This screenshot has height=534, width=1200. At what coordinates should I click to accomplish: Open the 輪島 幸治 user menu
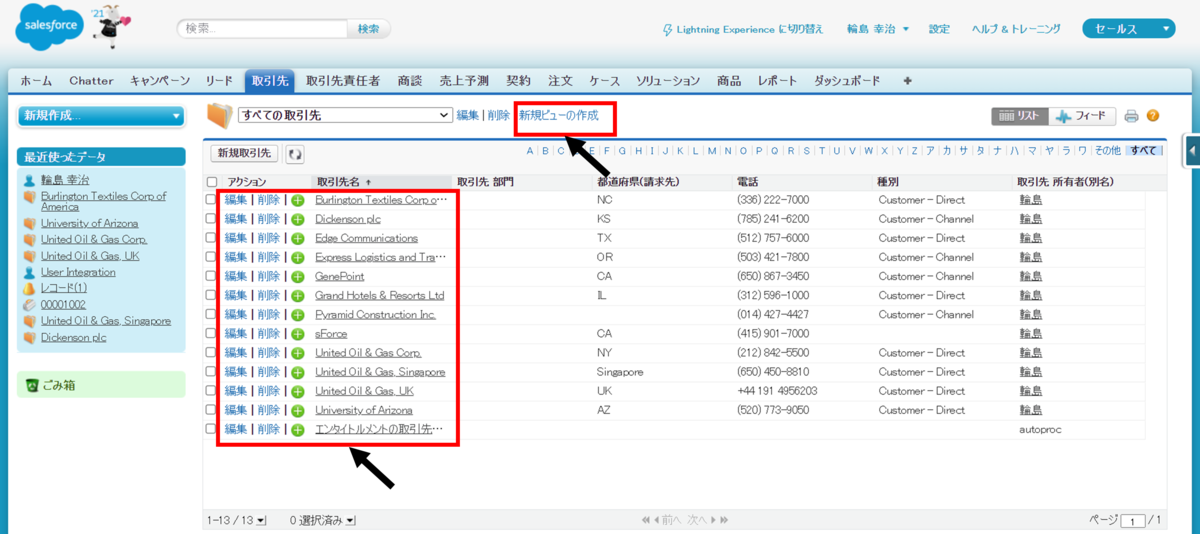(x=878, y=29)
